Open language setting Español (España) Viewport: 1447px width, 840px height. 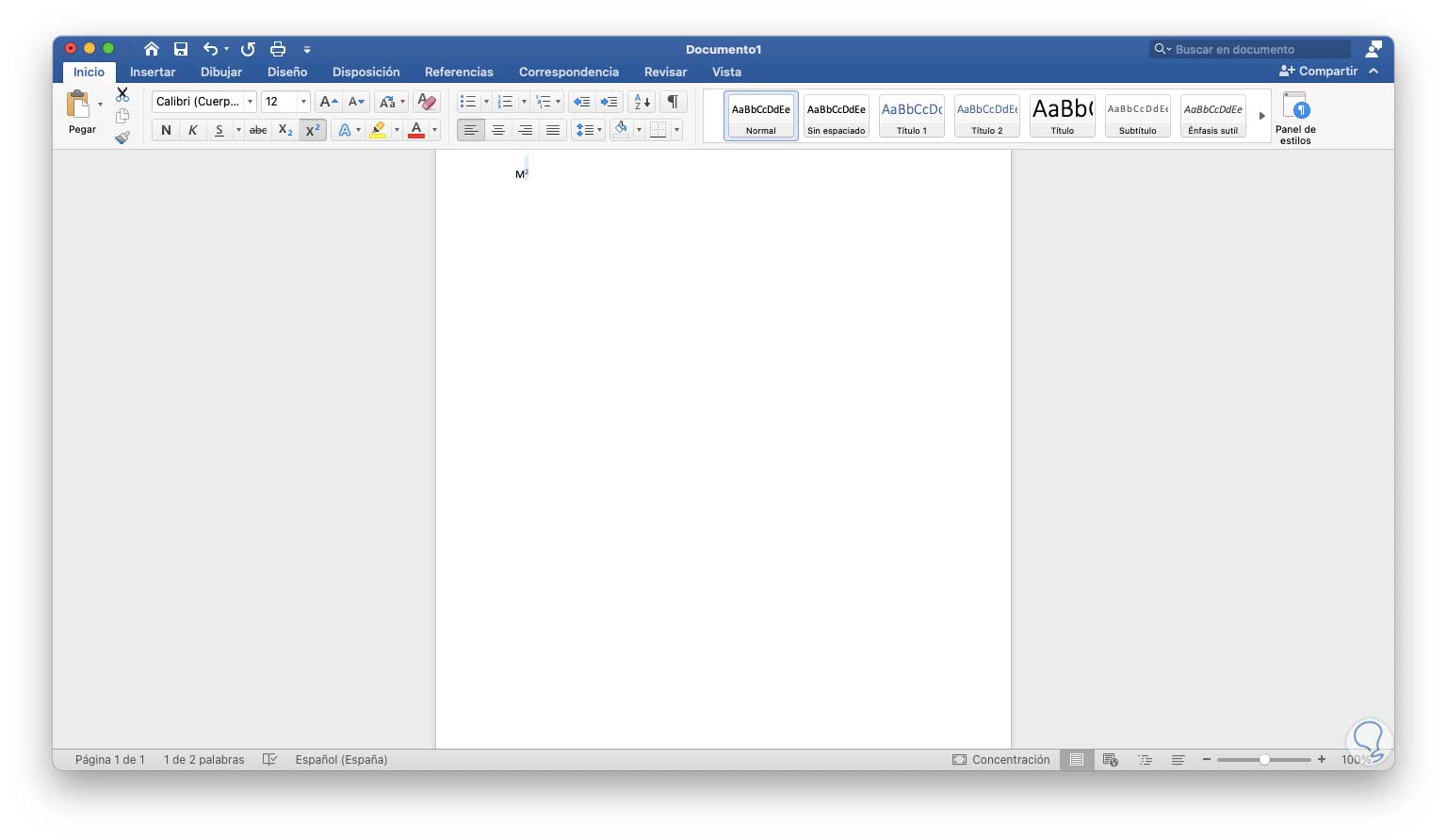pos(341,759)
